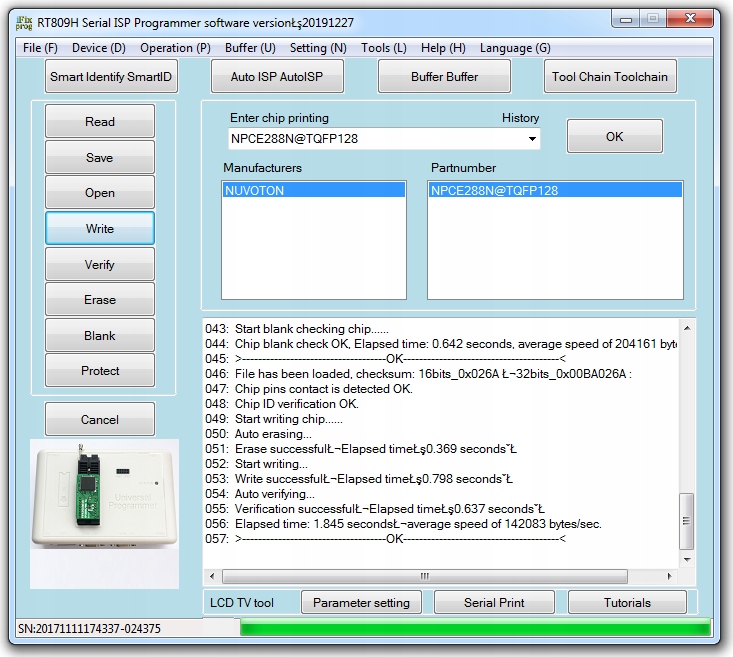
Task: Click the log scrollbar down arrow
Action: pos(687,560)
